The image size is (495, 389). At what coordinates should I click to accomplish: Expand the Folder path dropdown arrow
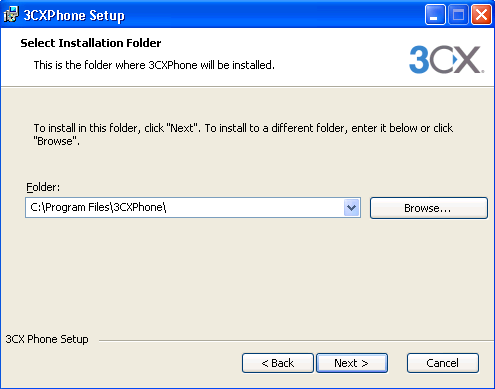point(351,208)
